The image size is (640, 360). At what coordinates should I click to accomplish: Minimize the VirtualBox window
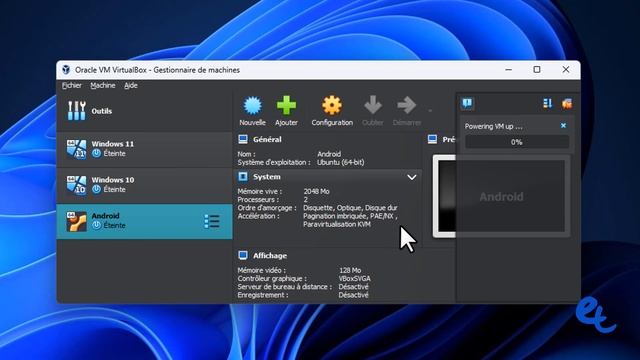(509, 70)
